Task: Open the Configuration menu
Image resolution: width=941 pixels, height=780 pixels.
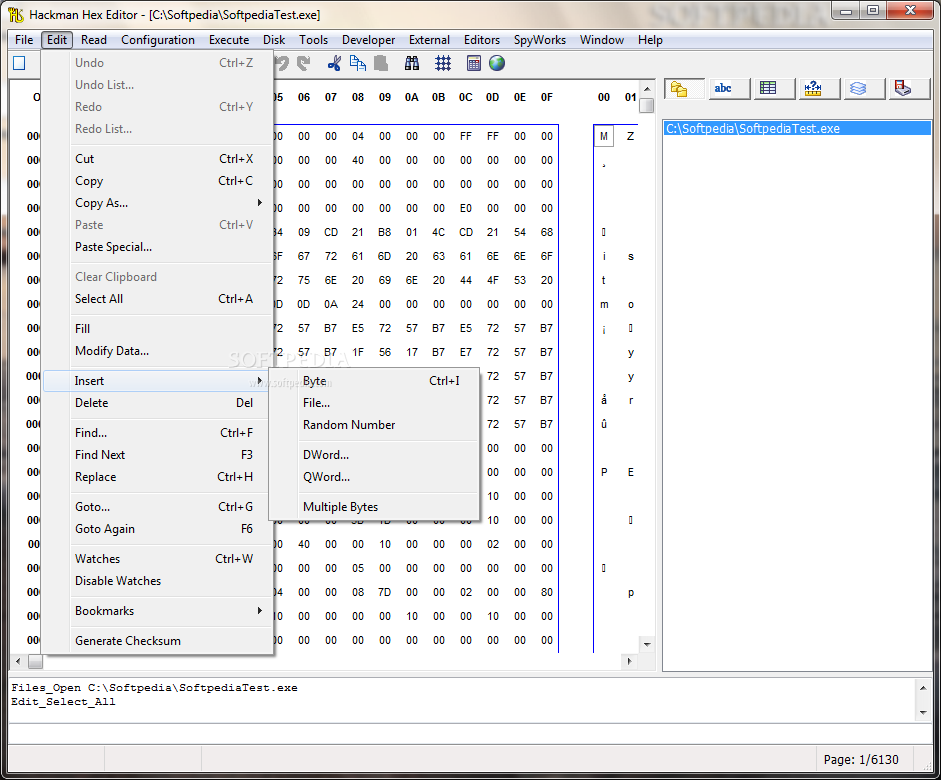Action: [158, 40]
